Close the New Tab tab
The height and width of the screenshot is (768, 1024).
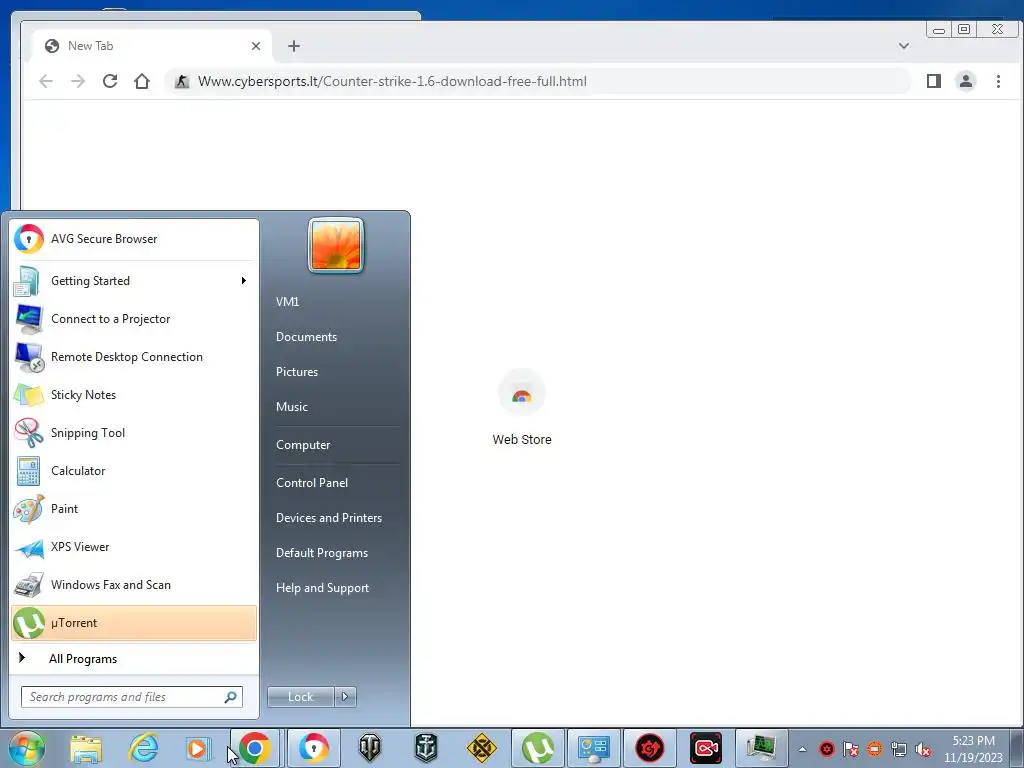pos(256,46)
